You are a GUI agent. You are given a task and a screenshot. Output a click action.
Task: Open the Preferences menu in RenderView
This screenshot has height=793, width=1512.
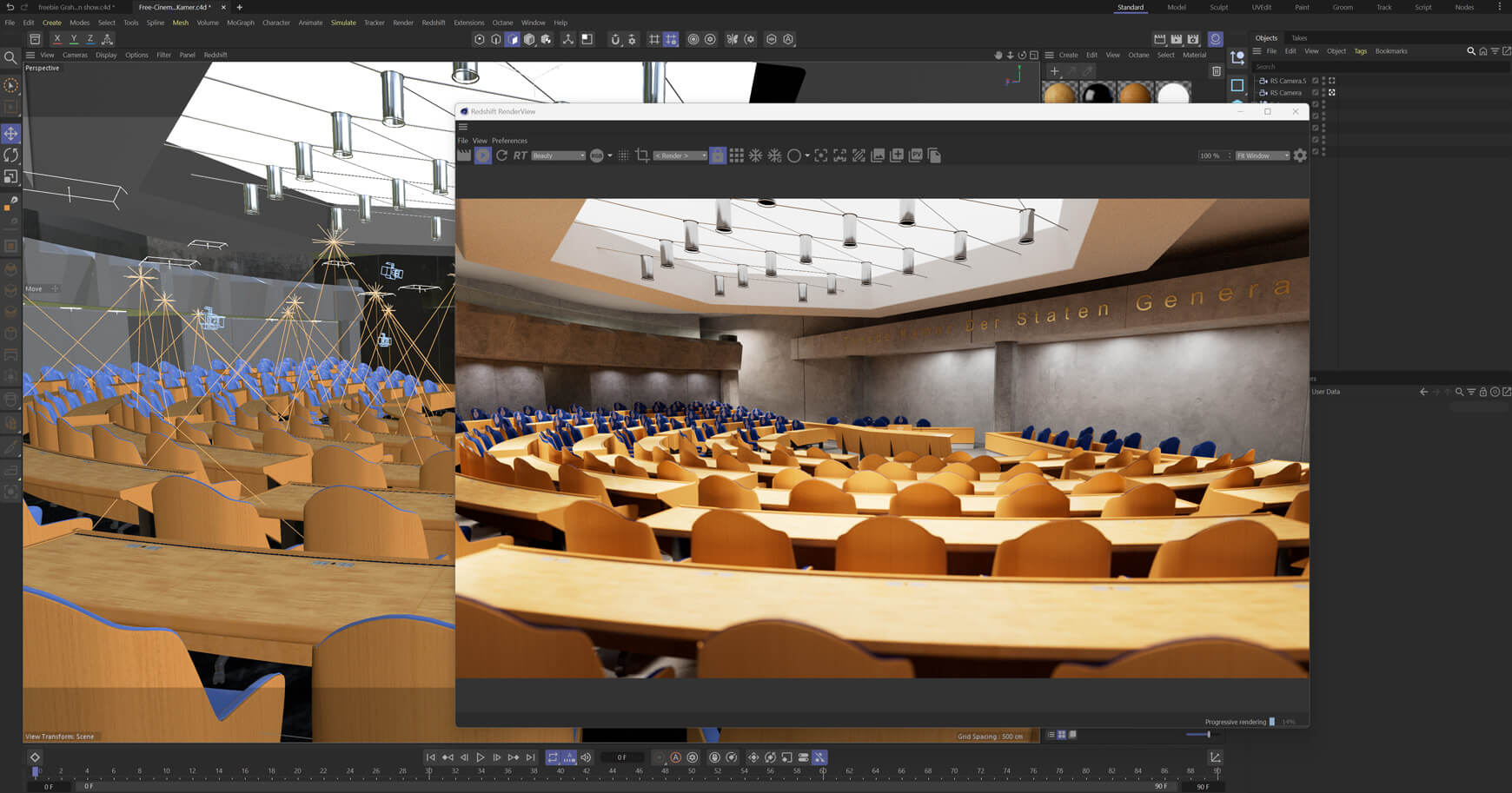509,141
